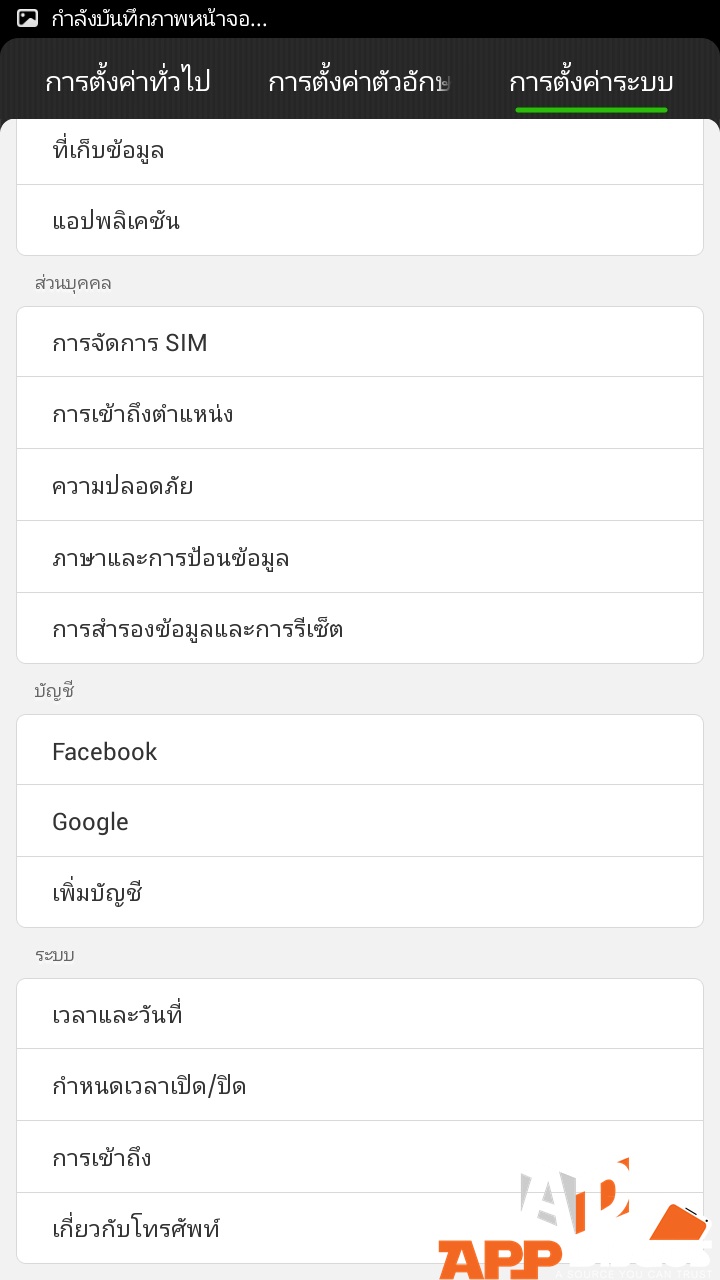This screenshot has height=1280, width=720.
Task: Open ที่เก็บข้อมูล storage settings
Action: point(360,151)
